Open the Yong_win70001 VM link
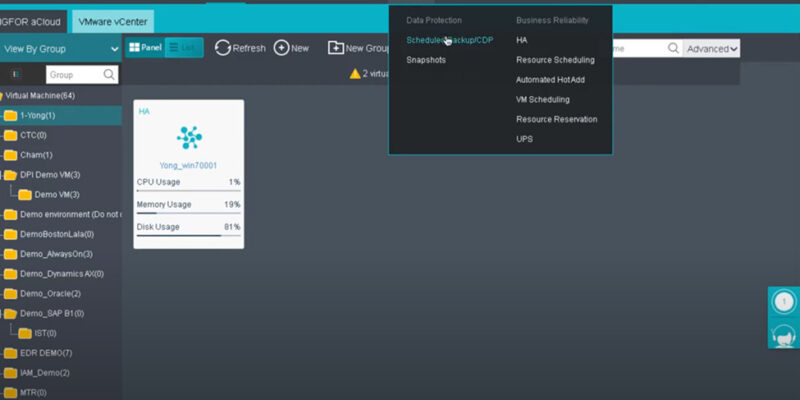The height and width of the screenshot is (400, 800). click(x=188, y=166)
